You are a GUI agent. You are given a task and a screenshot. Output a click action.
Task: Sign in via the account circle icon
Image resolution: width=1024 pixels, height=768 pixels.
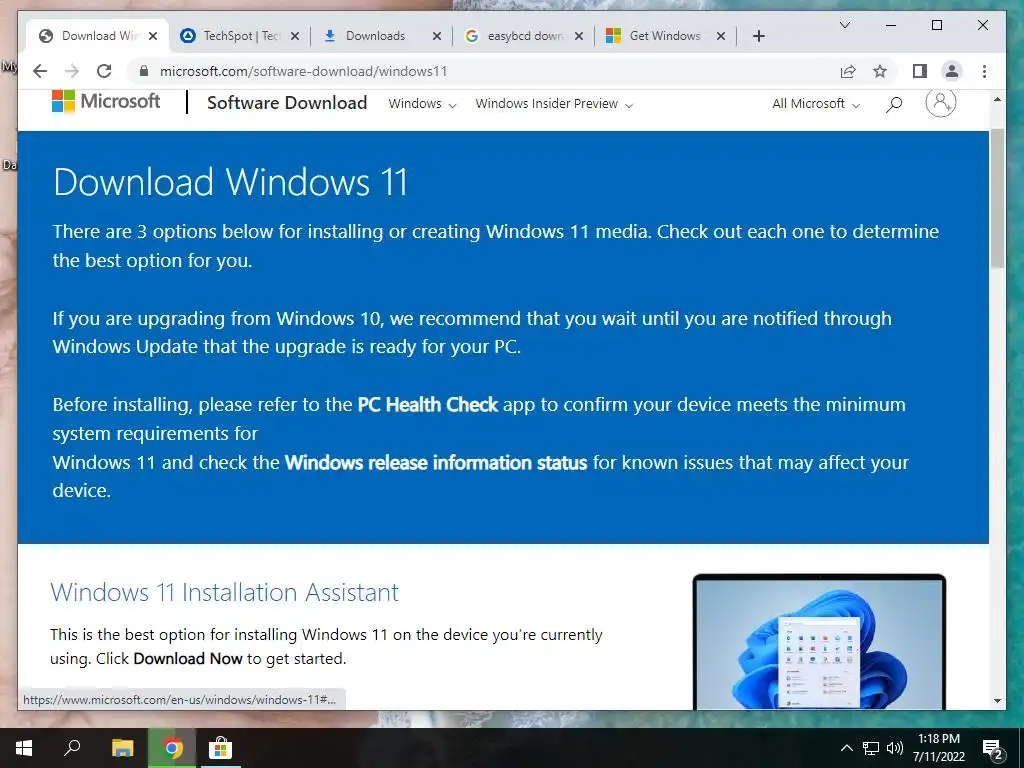click(940, 103)
